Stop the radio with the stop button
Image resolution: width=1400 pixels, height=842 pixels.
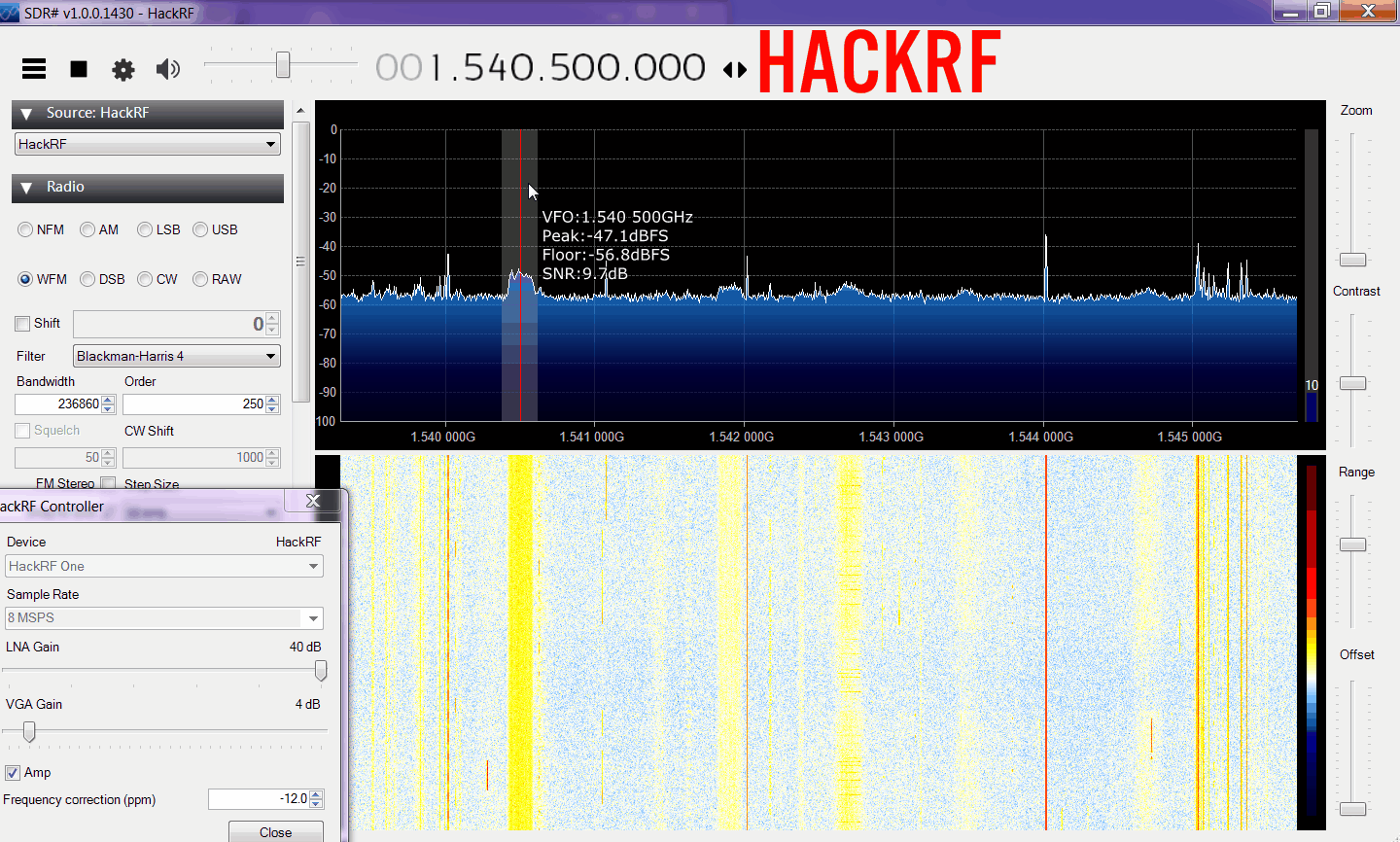pos(79,69)
